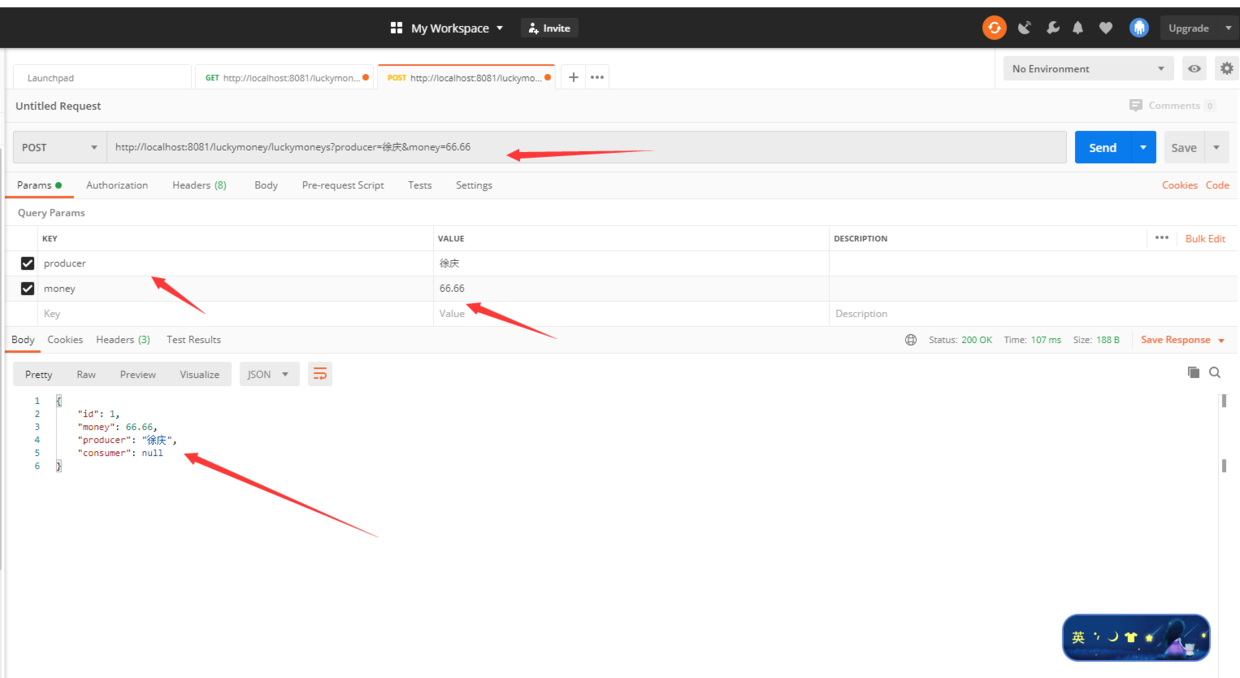The width and height of the screenshot is (1240, 678).
Task: Copy response body to clipboard icon
Action: [x=1193, y=372]
